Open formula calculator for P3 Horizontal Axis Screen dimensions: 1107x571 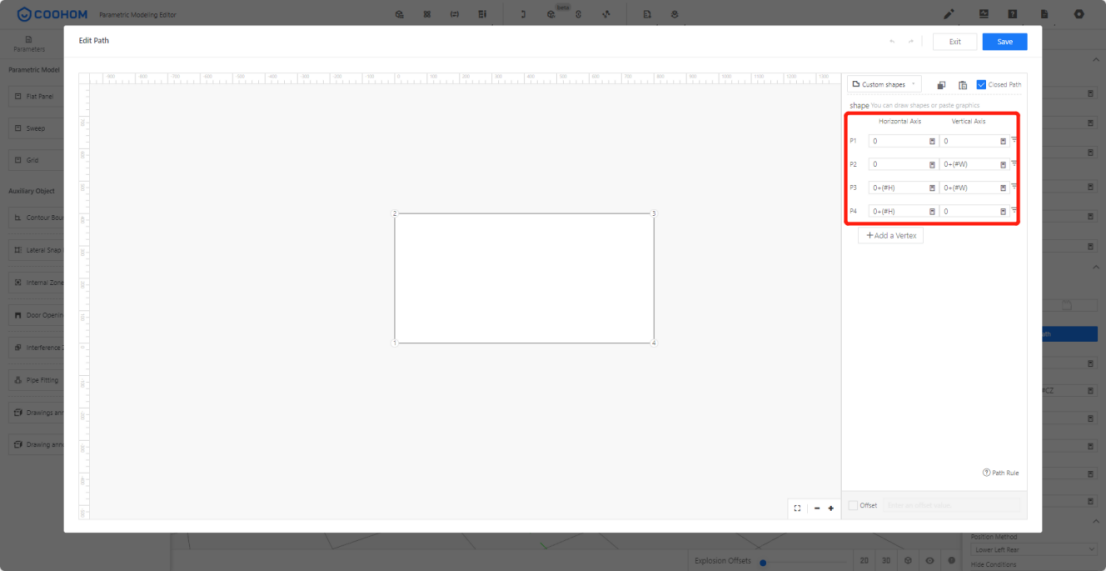pyautogui.click(x=932, y=188)
